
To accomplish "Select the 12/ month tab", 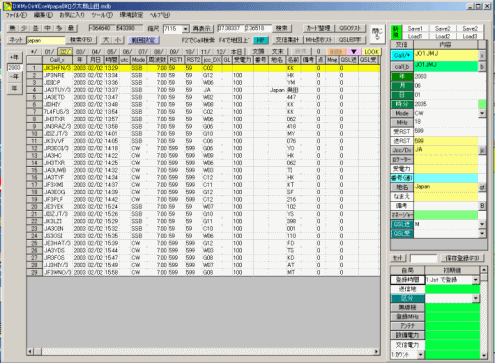I will 221,52.
